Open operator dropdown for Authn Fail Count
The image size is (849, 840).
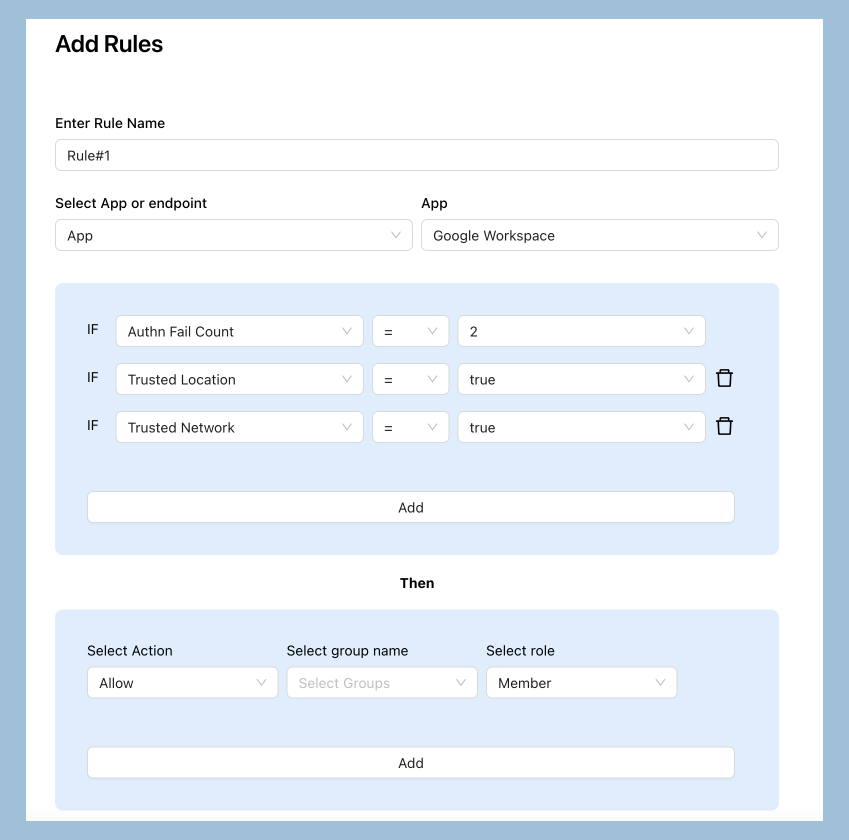[x=410, y=332]
